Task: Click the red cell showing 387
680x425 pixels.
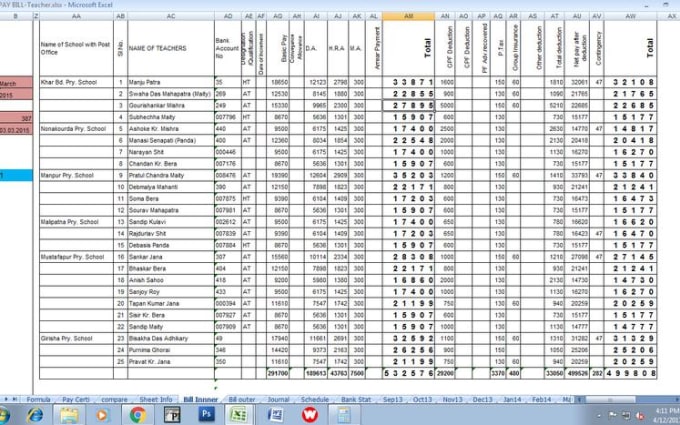Action: click(16, 118)
